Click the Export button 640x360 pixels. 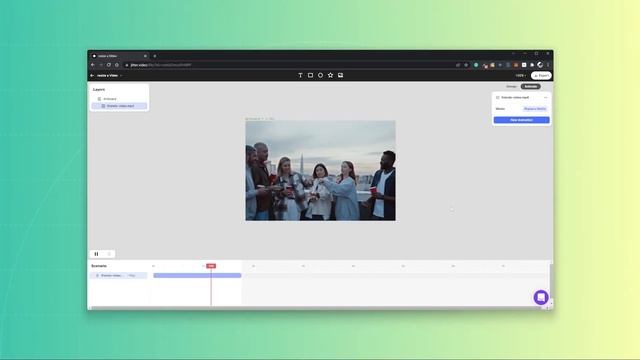541,76
